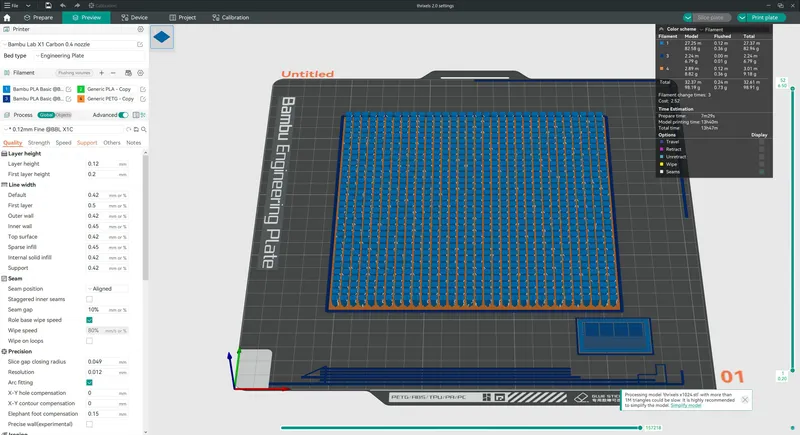Screen dimensions: 800x435
Task: Click the Slice plate button
Action: click(x=711, y=17)
